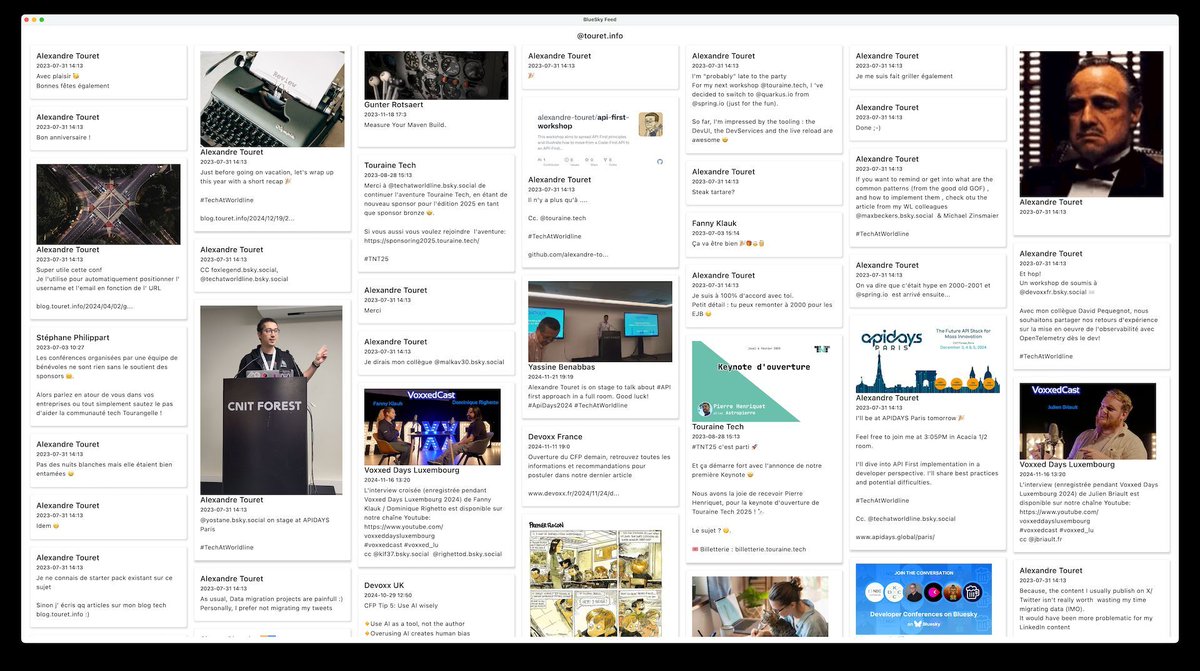The width and height of the screenshot is (1200, 671).
Task: Click the #TechAtWorldline hashtag in the api-first workshop post
Action: [555, 236]
